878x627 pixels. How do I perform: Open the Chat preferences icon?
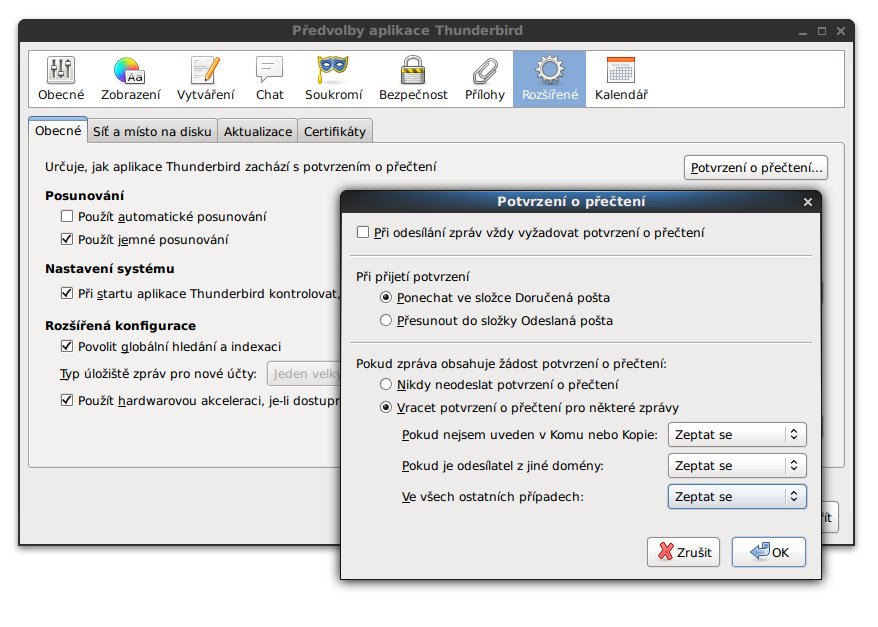[269, 79]
